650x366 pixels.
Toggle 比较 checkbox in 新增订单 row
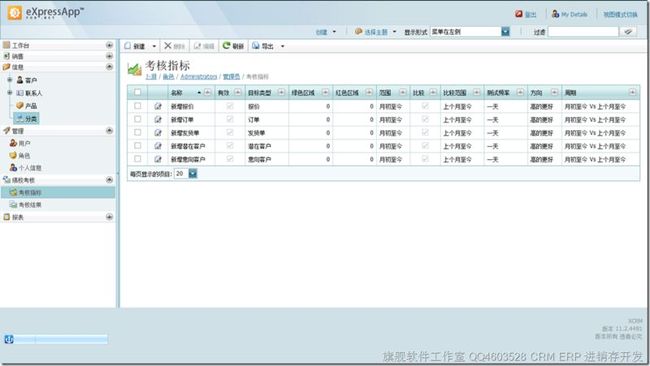click(x=425, y=119)
